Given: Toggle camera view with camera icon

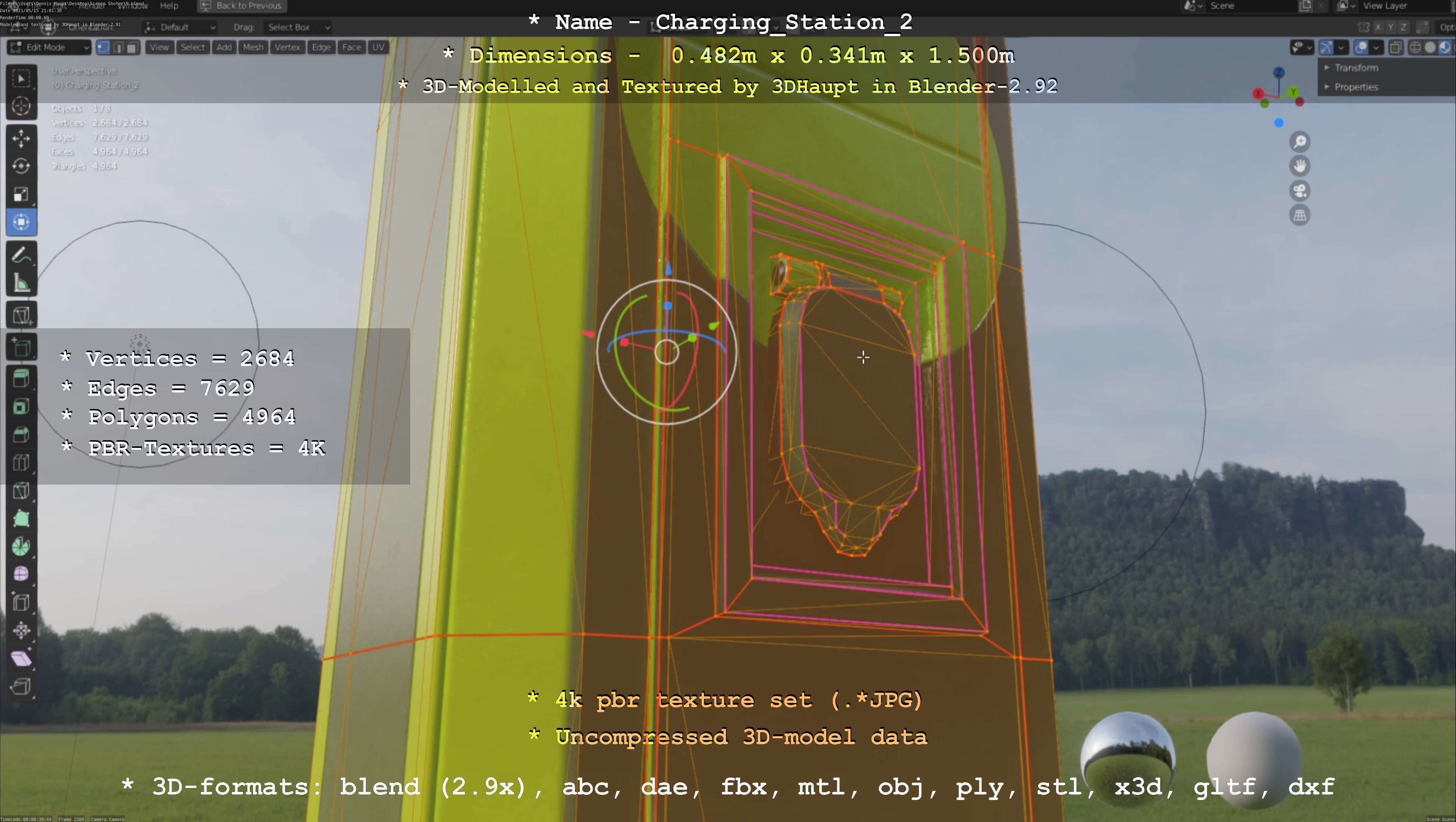Looking at the screenshot, I should click(x=1300, y=191).
